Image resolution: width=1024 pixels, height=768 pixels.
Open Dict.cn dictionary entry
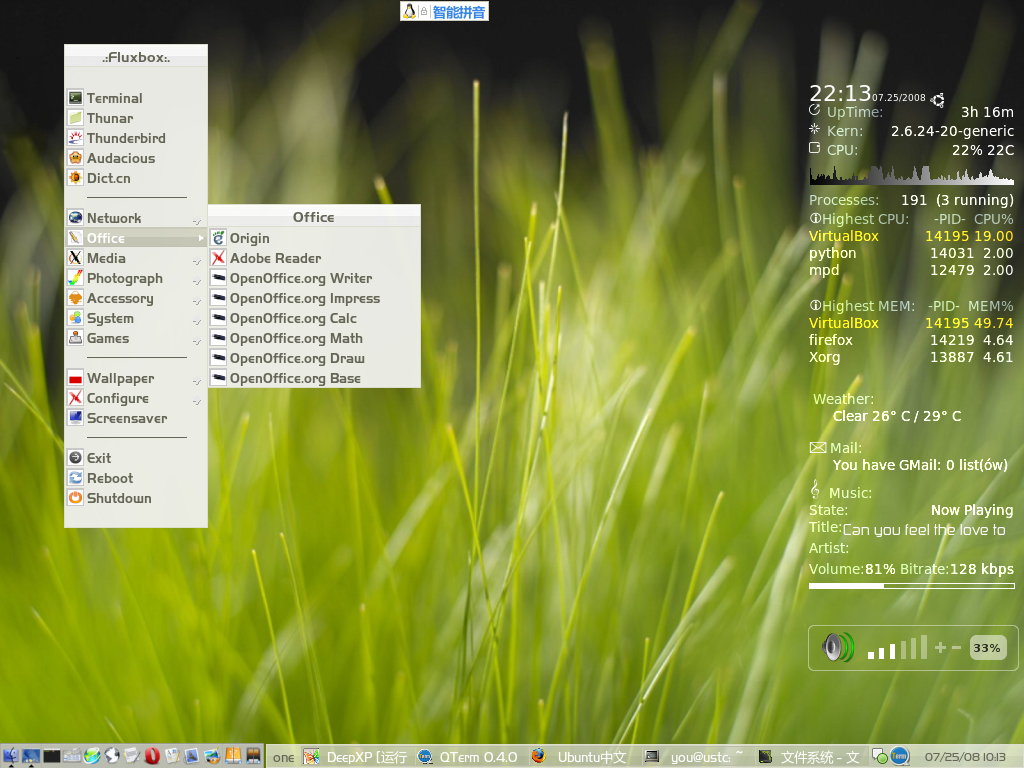136,178
